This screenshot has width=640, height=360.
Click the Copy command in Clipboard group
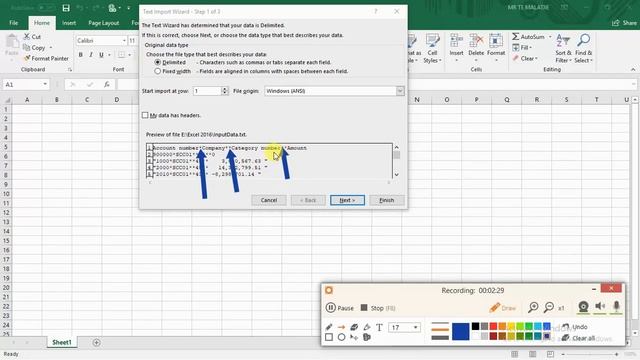[x=38, y=47]
